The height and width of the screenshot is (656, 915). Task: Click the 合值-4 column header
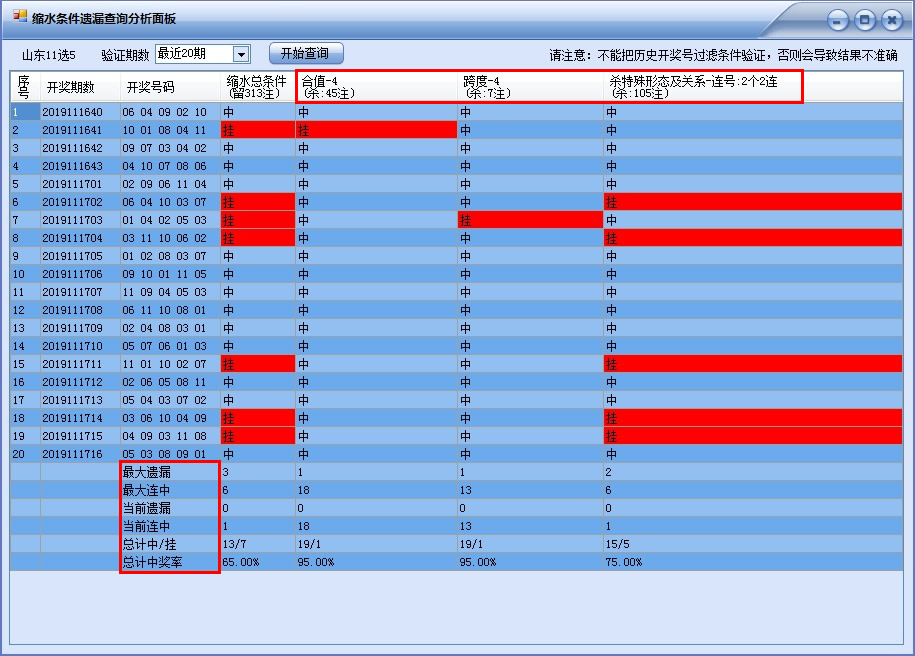376,87
